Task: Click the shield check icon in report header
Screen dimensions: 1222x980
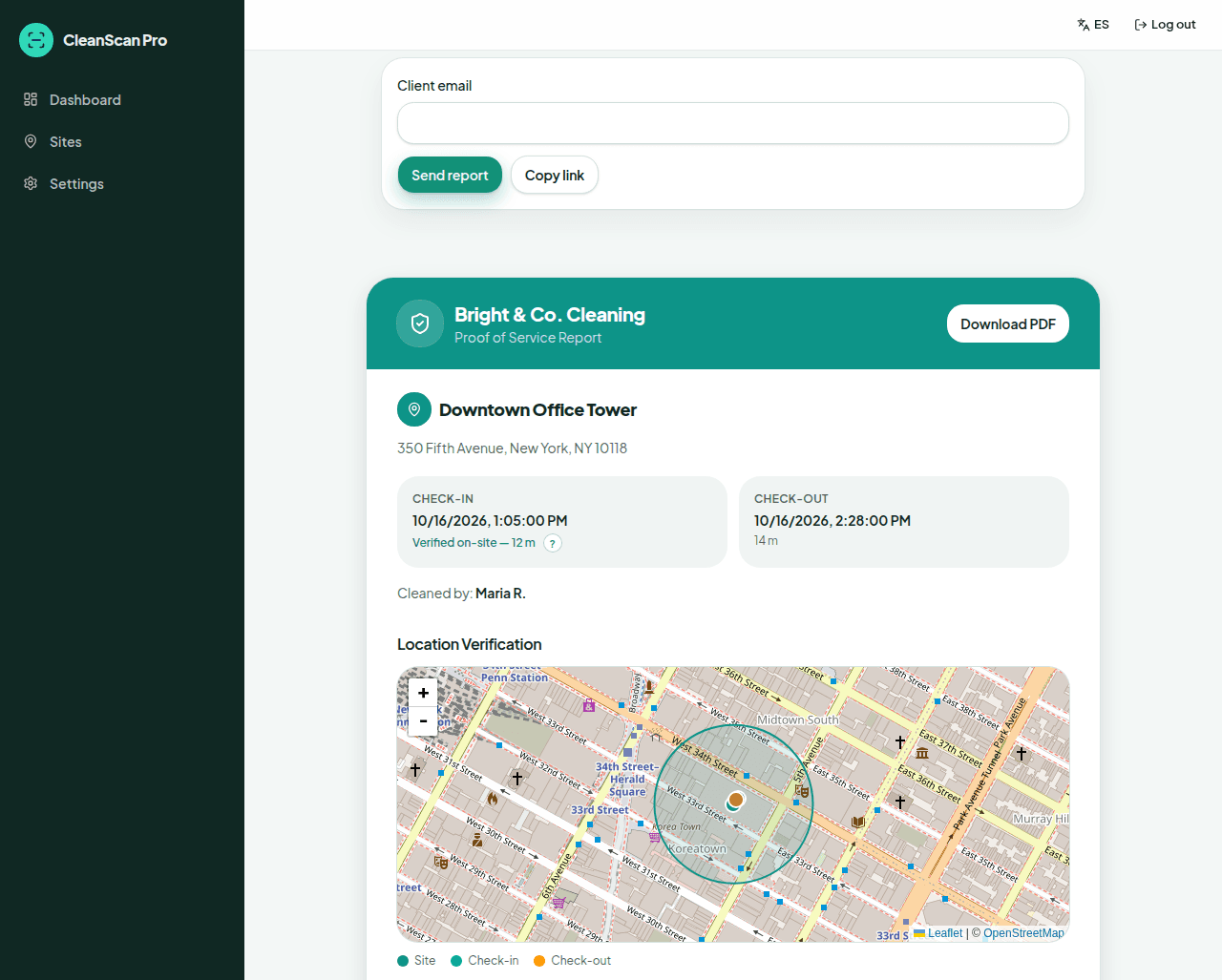Action: coord(420,323)
